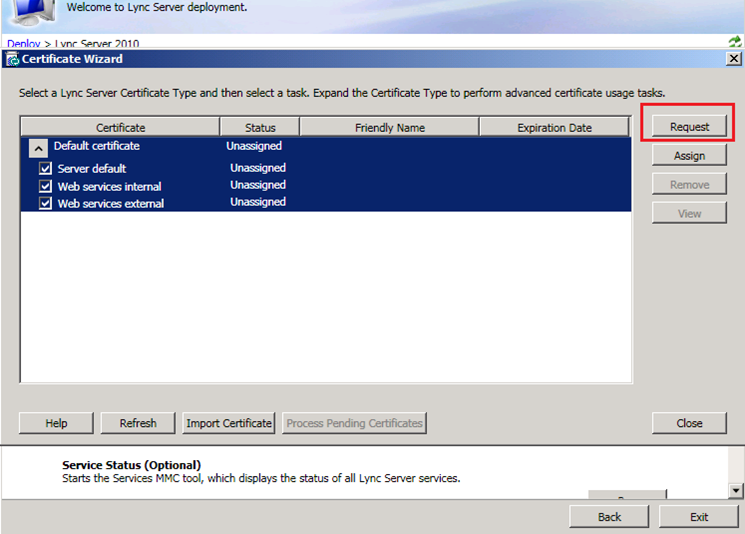Viewport: 745px width, 534px height.
Task: Click the Unassigned status for Default certificate
Action: click(254, 146)
